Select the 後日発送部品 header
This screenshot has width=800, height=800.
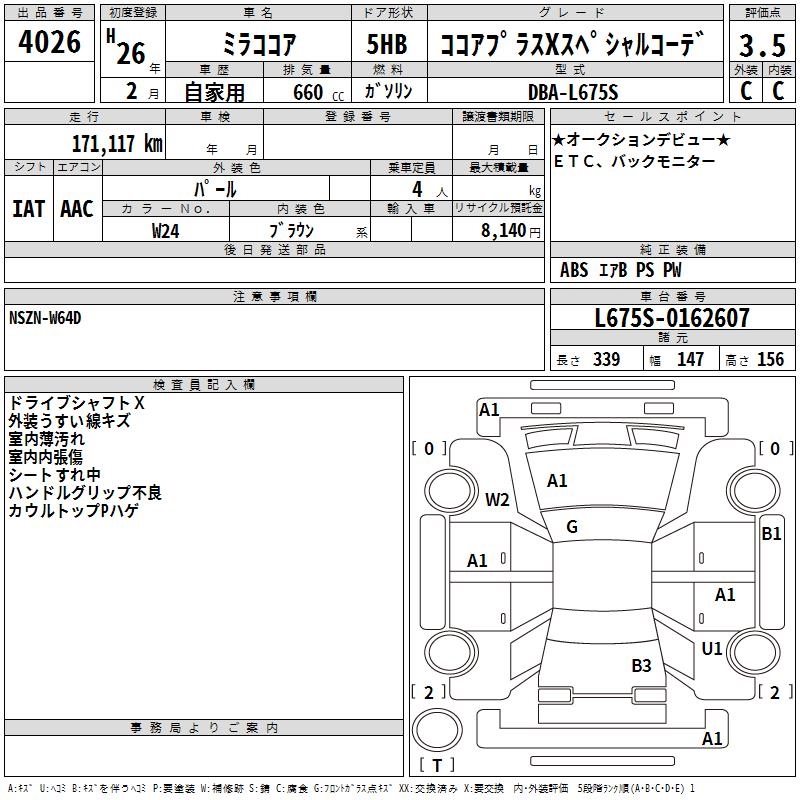[274, 249]
